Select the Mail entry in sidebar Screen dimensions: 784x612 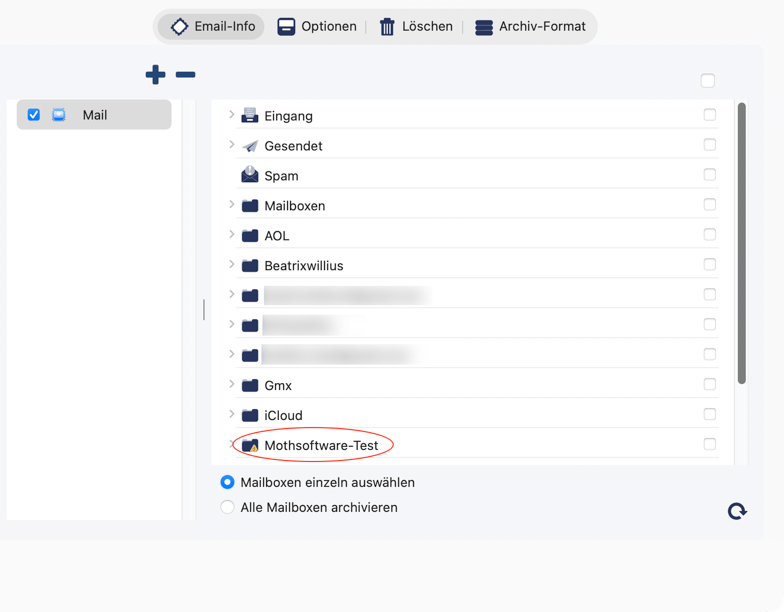[95, 115]
